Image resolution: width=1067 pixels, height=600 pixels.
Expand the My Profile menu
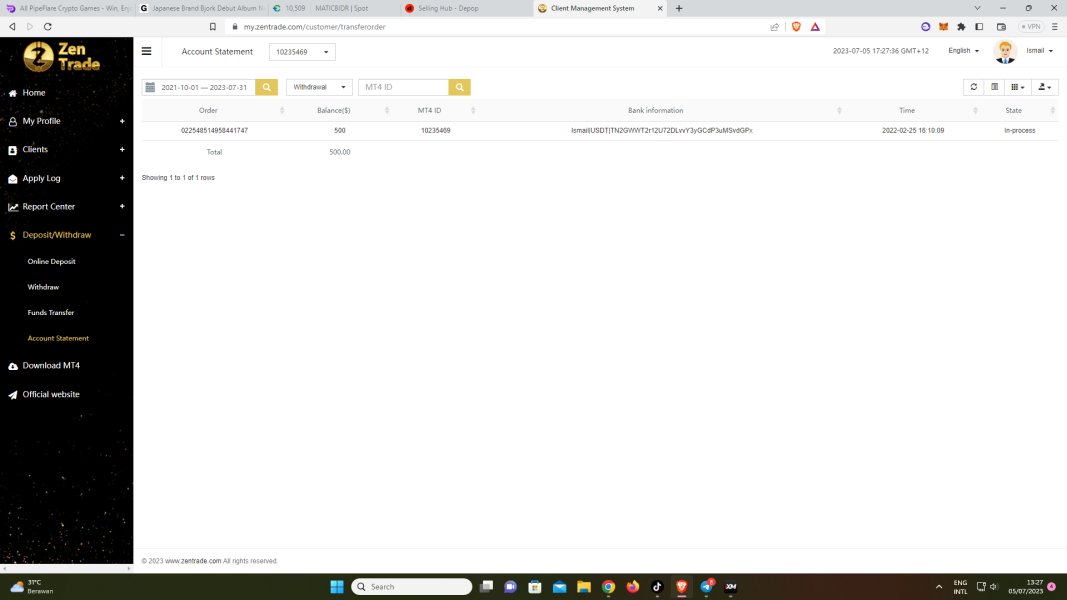pos(67,121)
